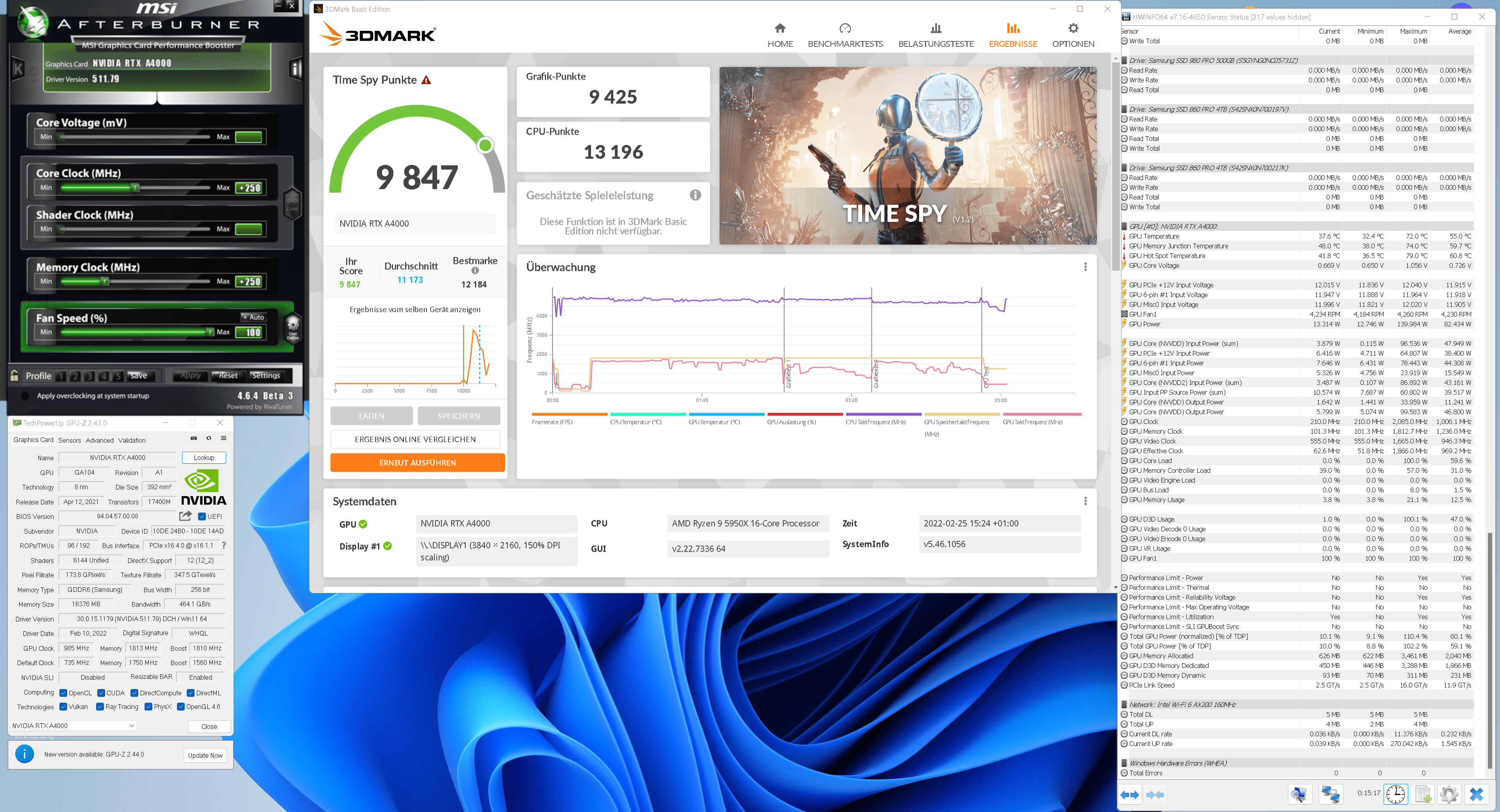Image resolution: width=1500 pixels, height=812 pixels.
Task: Click ERGEBNIS ONLINE VERGLEICHEN
Action: tap(415, 439)
